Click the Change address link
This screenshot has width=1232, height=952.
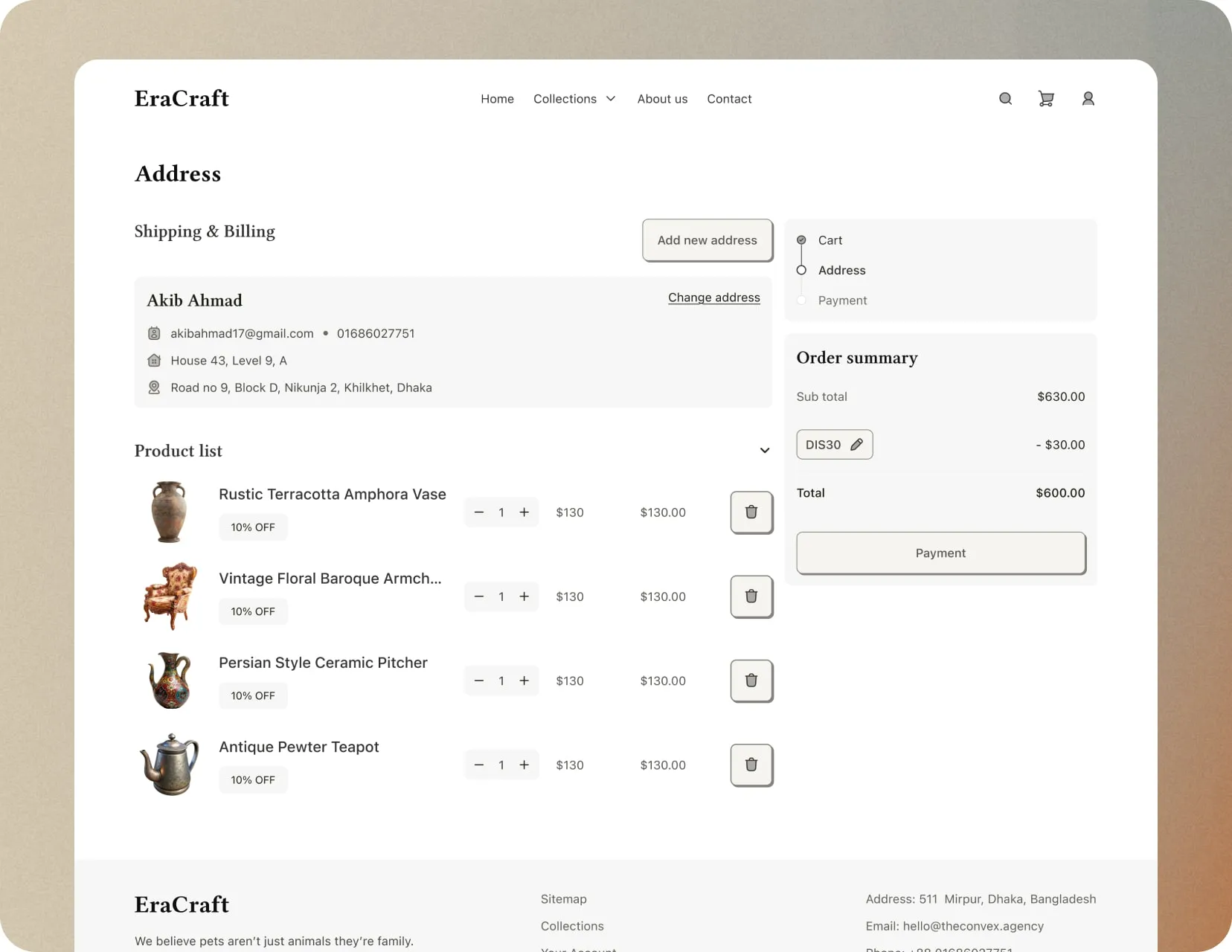713,297
